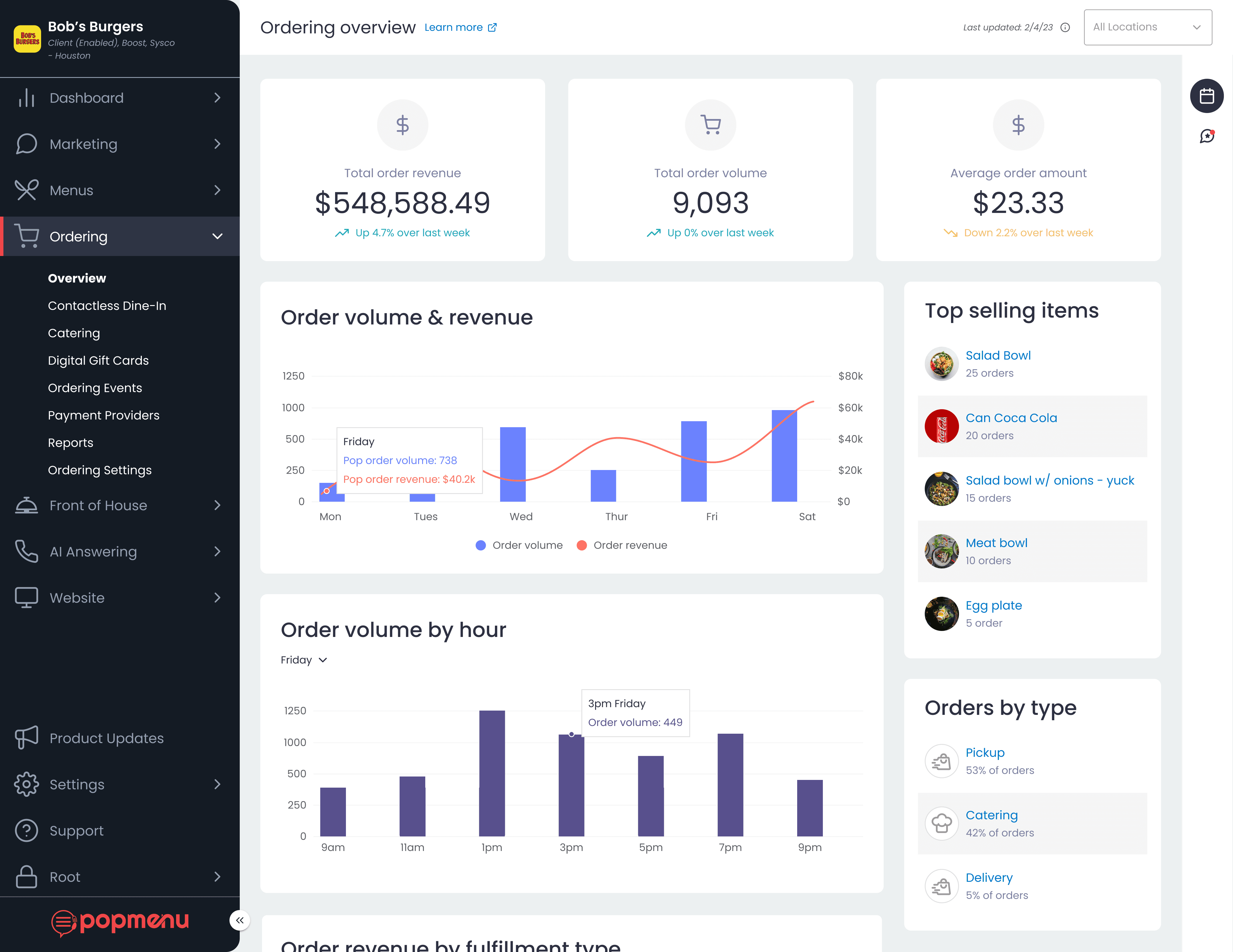Click the calendar icon button
Viewport: 1233px width, 952px height.
coord(1206,96)
